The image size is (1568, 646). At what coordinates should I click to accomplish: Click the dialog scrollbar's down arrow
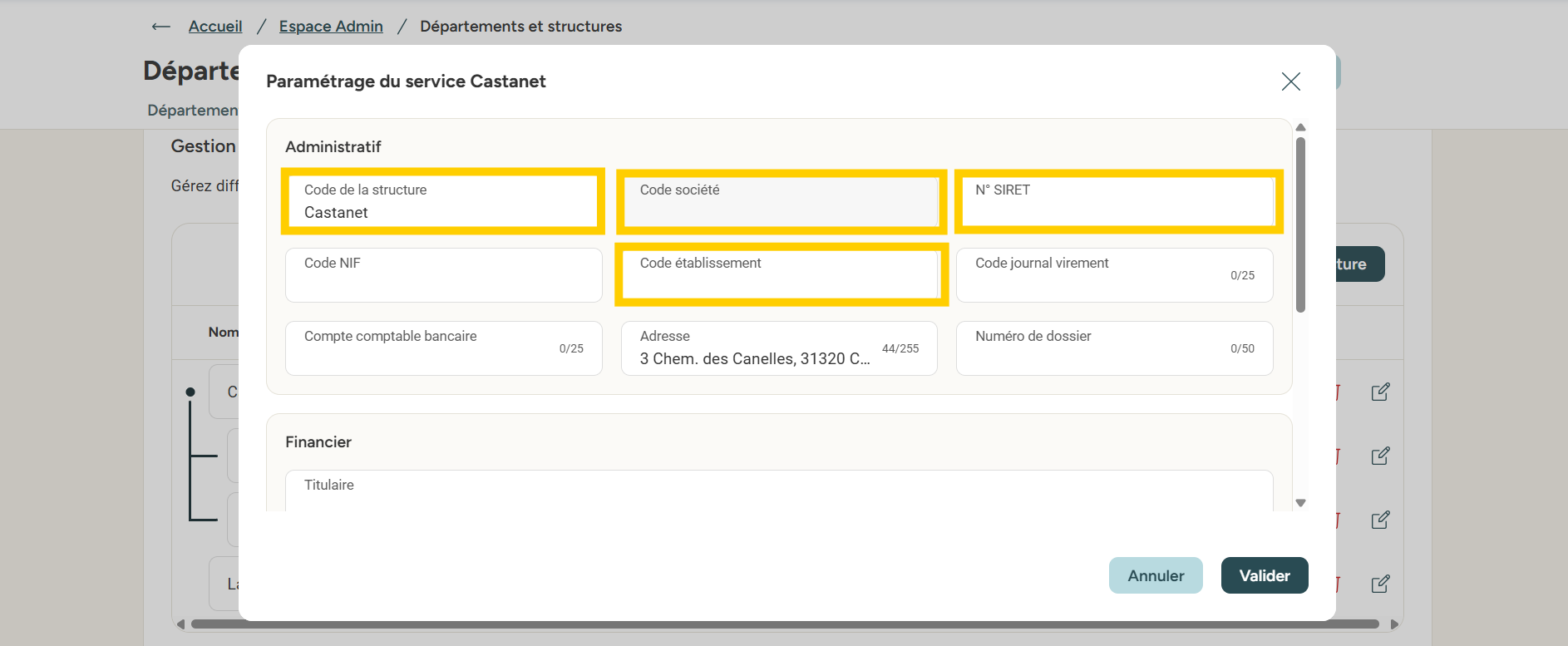1301,503
